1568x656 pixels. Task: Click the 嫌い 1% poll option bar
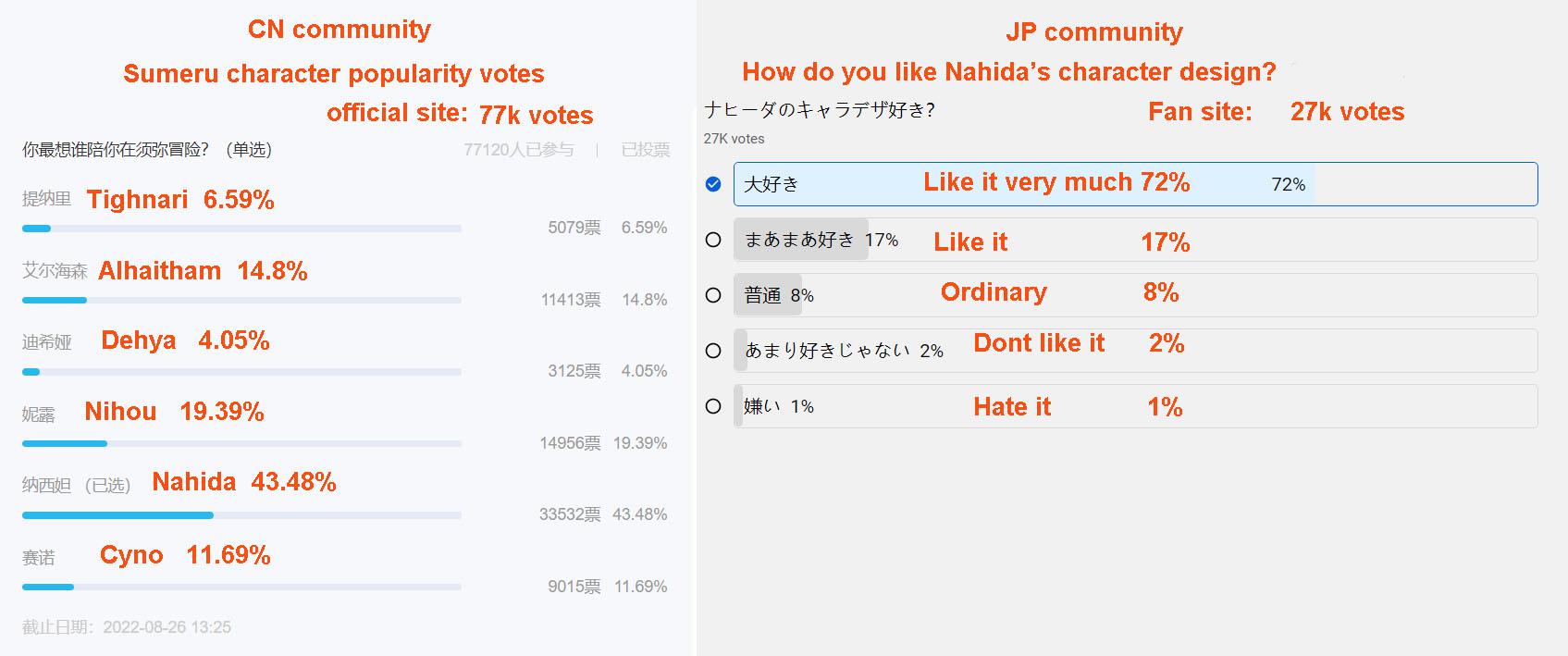(1135, 406)
